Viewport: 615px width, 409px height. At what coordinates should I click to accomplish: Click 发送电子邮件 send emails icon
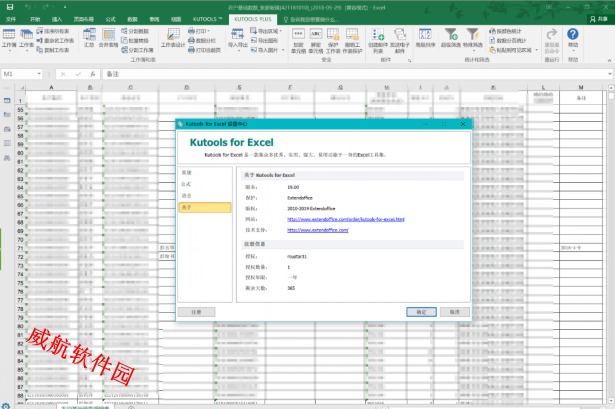[400, 42]
